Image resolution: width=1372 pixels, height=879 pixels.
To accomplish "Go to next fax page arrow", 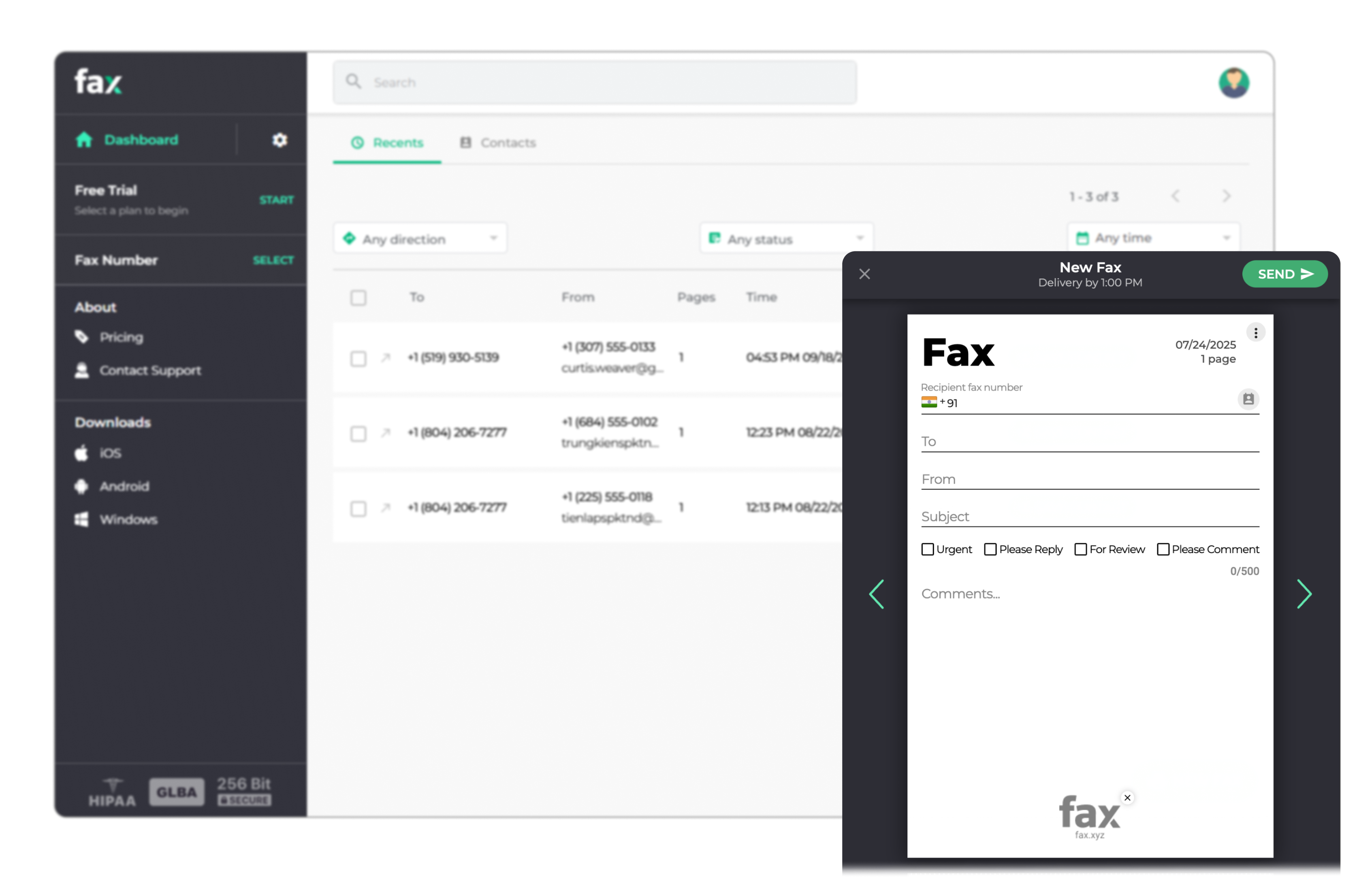I will click(1304, 594).
